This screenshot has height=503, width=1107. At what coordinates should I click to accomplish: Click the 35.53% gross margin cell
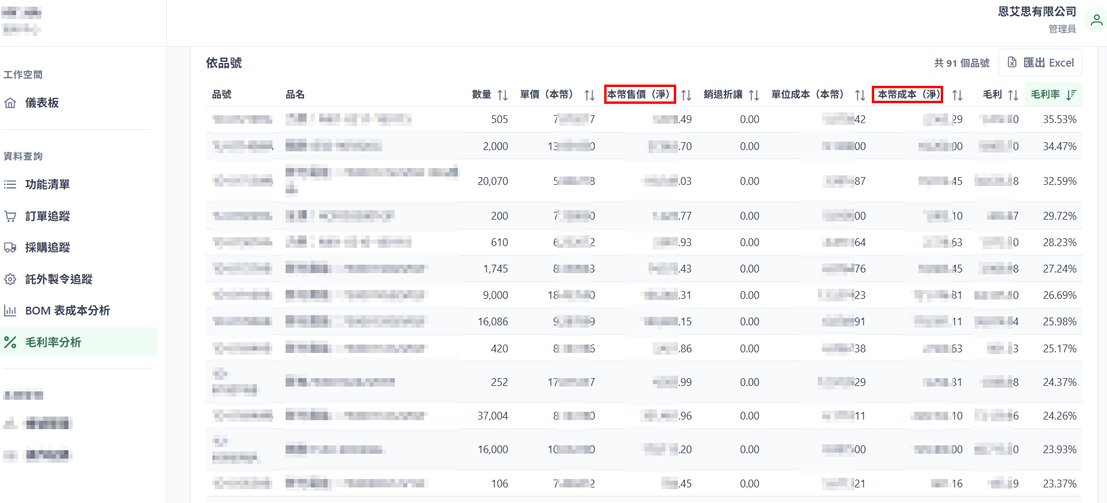pyautogui.click(x=1060, y=119)
